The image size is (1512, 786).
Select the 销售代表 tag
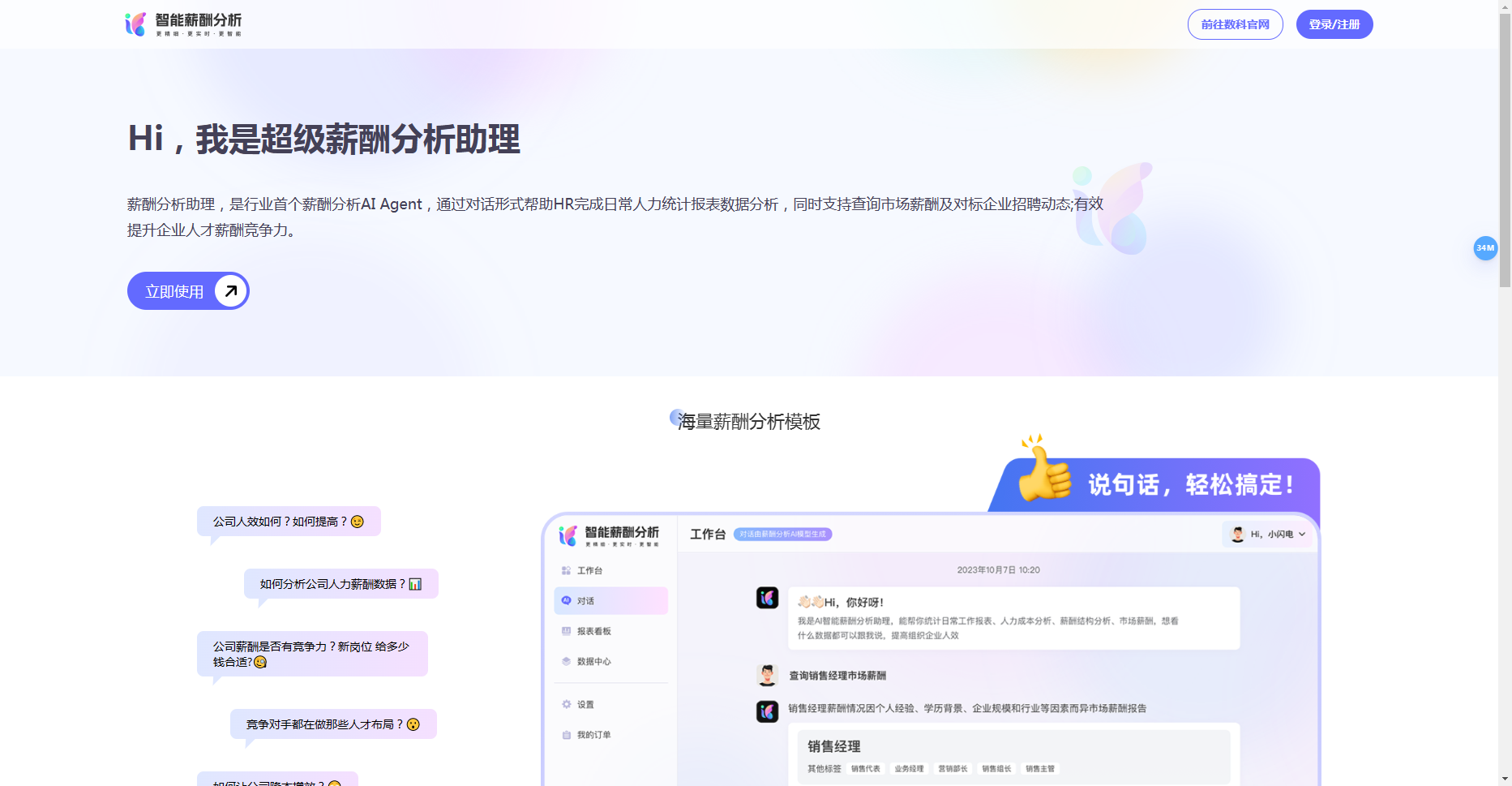[866, 768]
